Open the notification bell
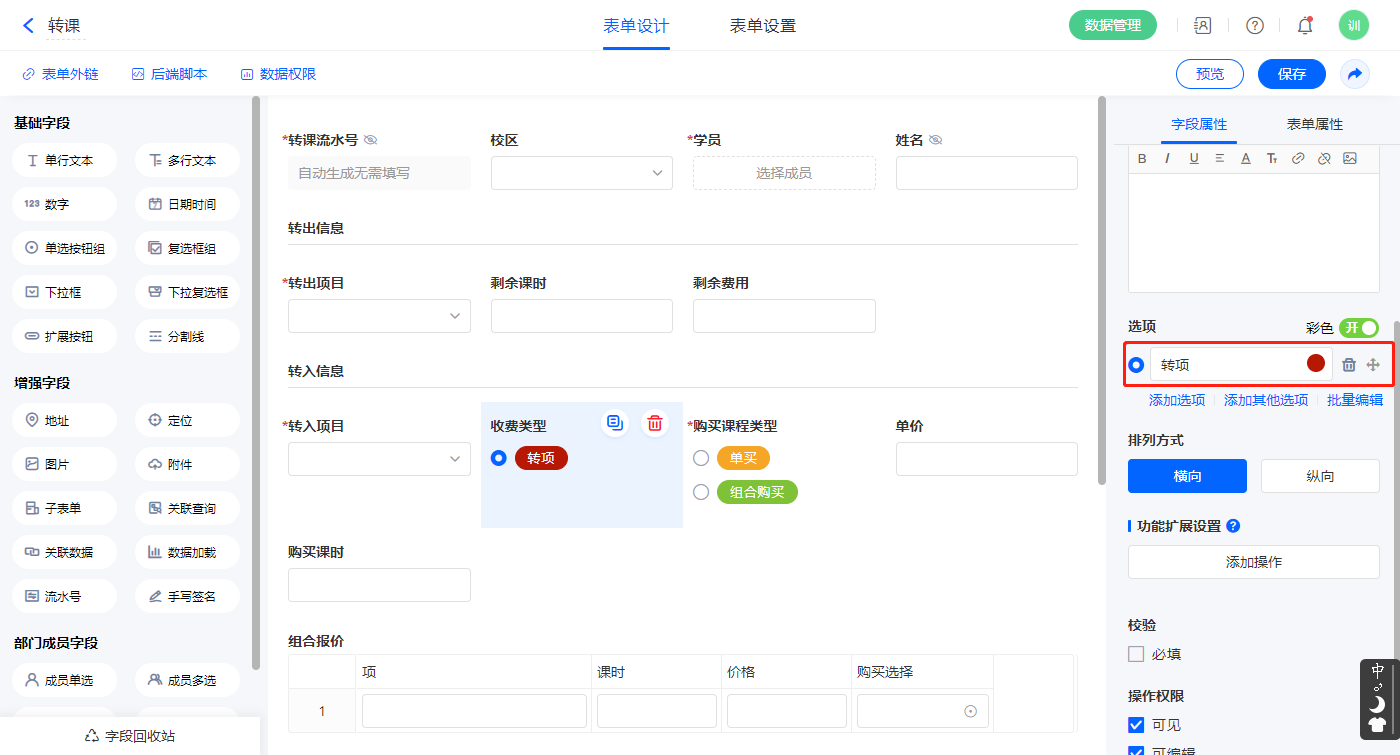Viewport: 1400px width, 755px height. [x=1304, y=25]
